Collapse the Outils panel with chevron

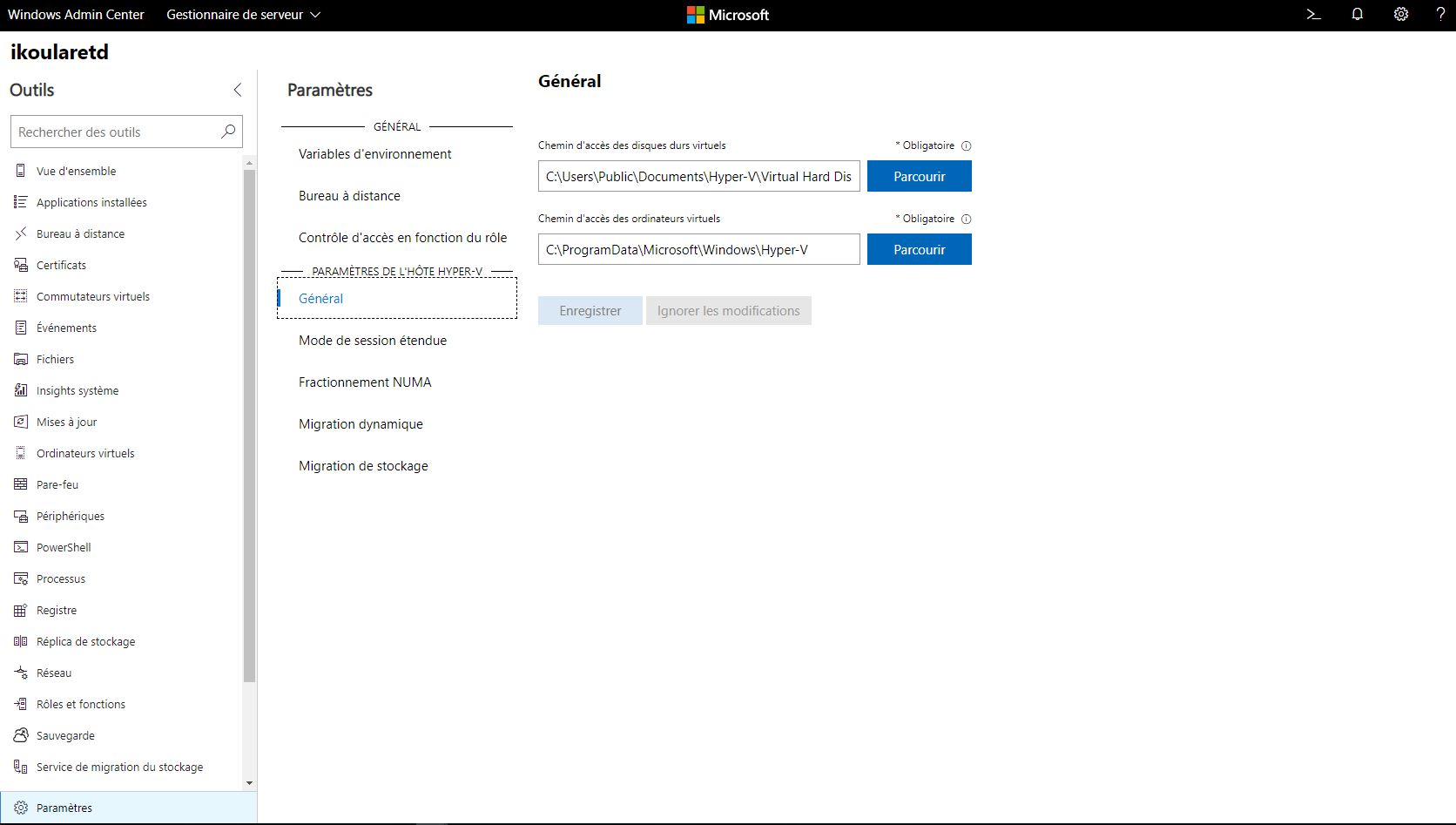(237, 90)
